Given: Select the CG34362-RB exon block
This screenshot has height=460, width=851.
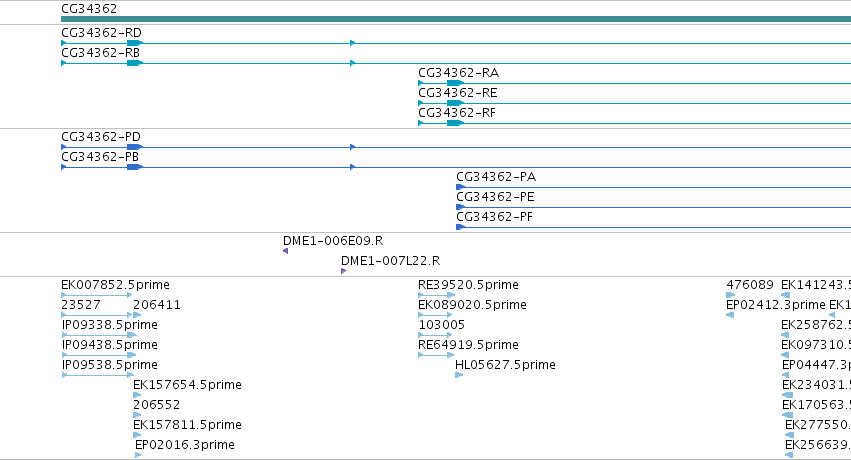Looking at the screenshot, I should 135,63.
